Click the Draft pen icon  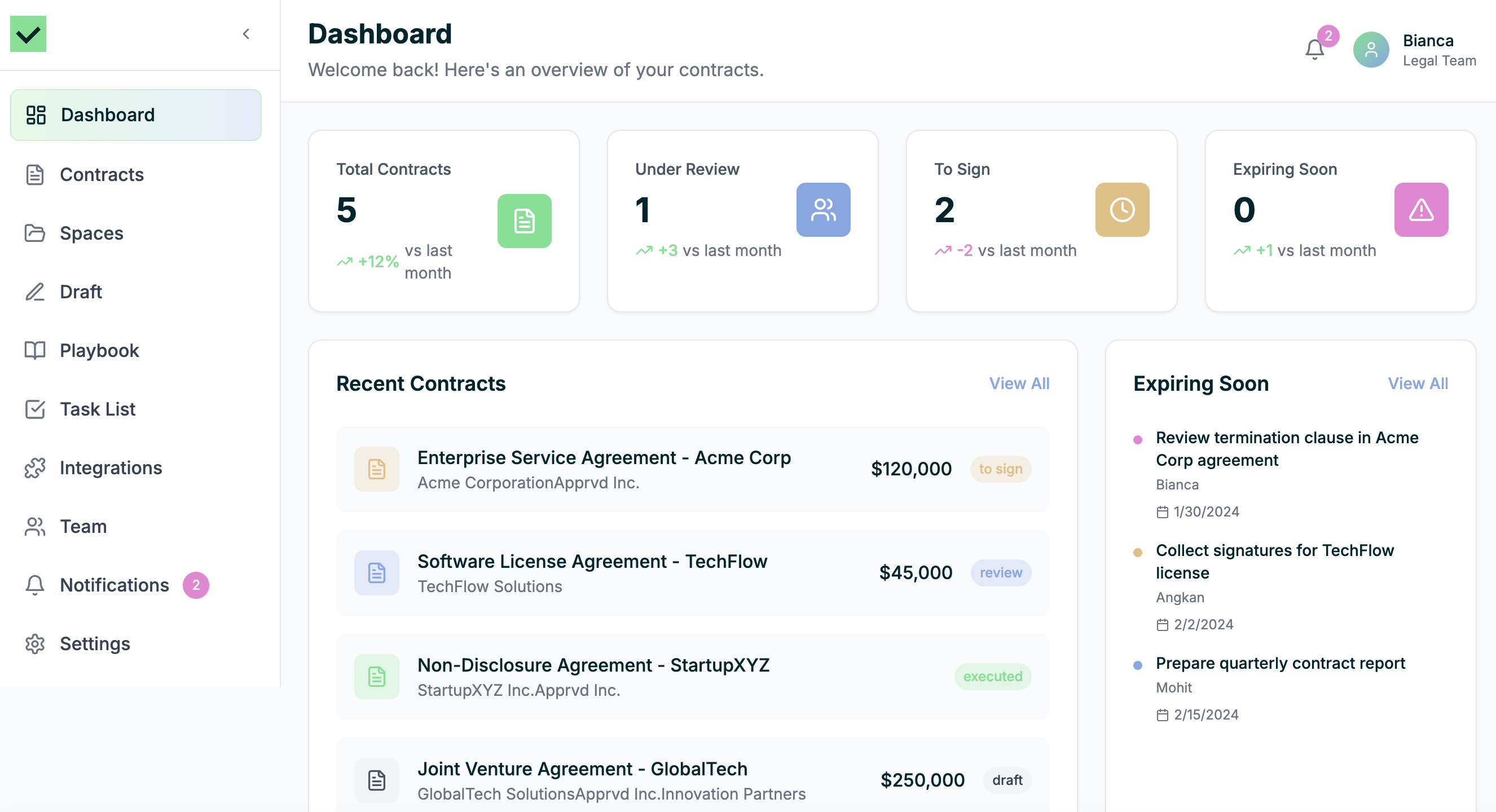tap(35, 292)
